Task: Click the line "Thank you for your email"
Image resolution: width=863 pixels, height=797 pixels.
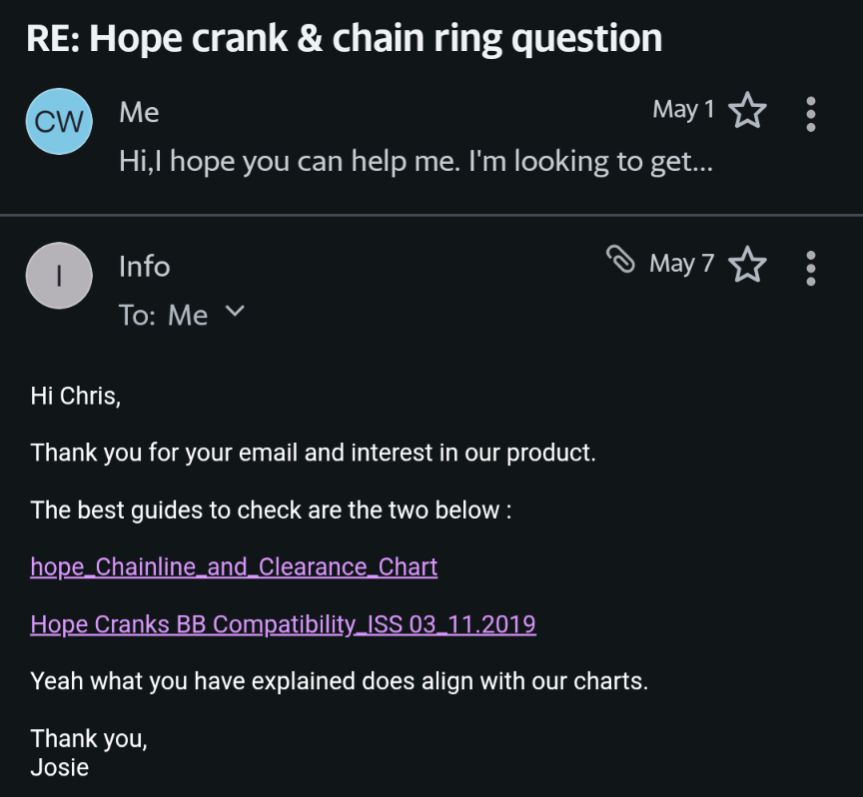Action: pyautogui.click(x=313, y=453)
